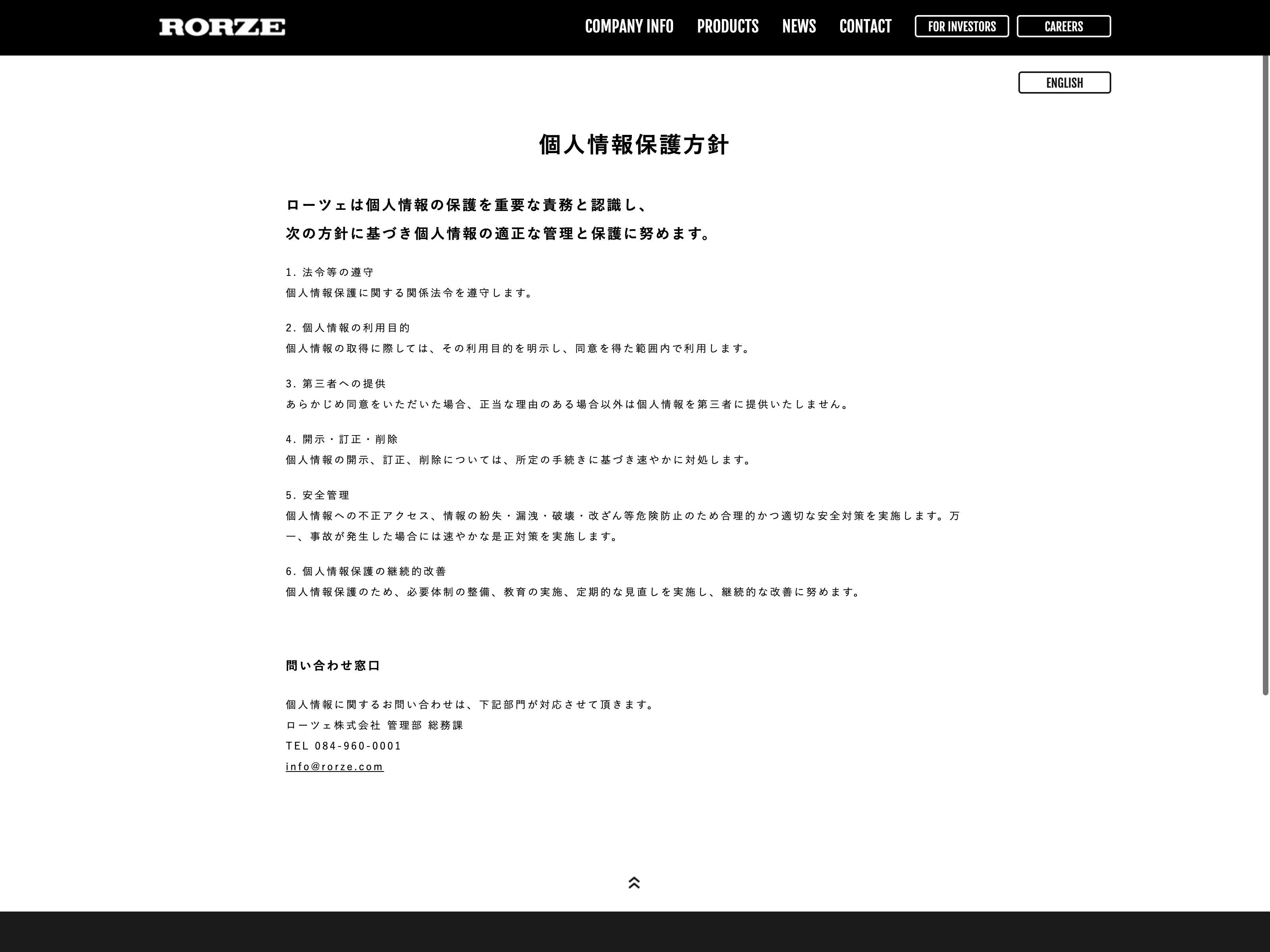This screenshot has height=952, width=1270.
Task: Open the CAREERS button
Action: click(x=1063, y=27)
